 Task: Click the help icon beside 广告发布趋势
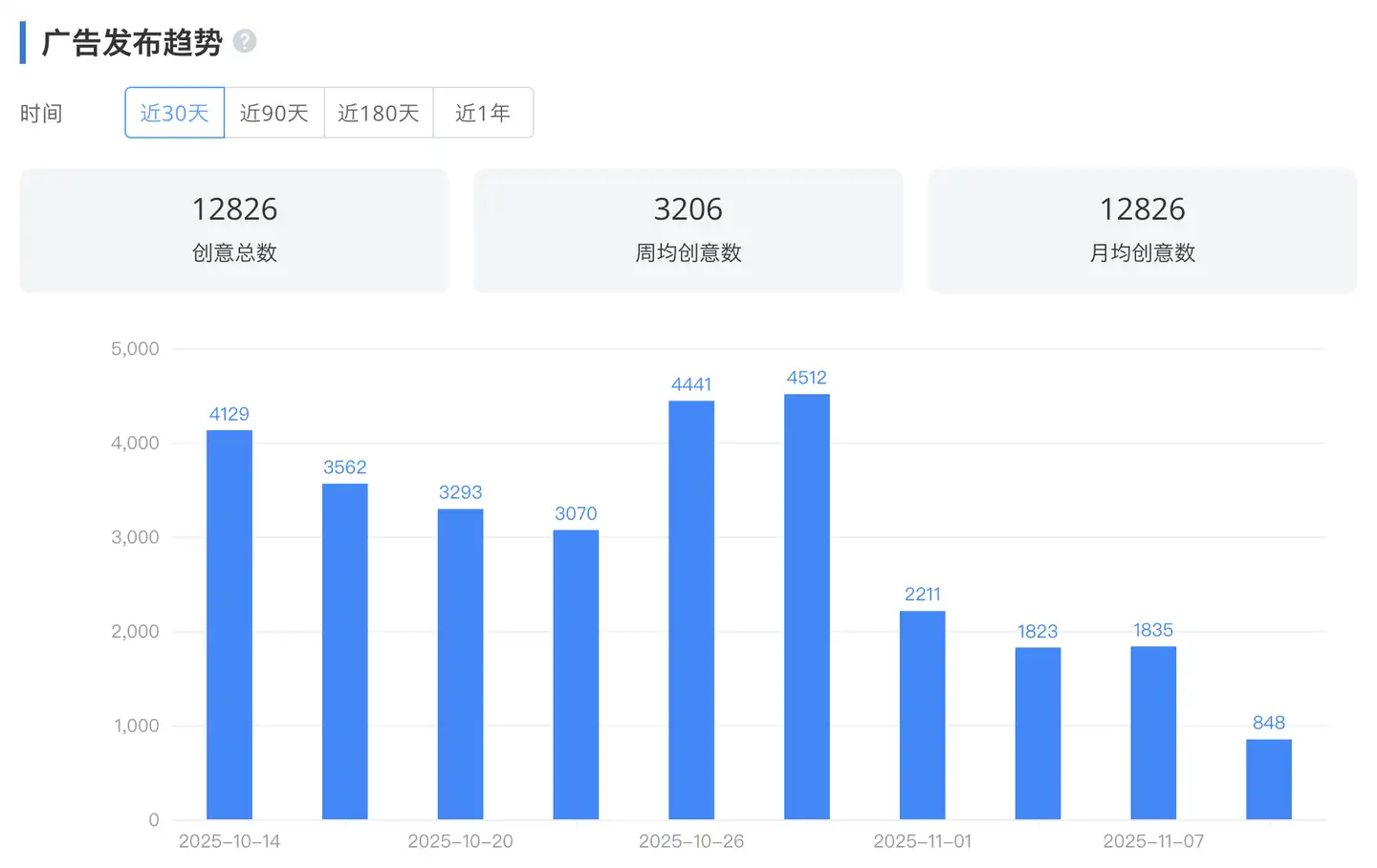coord(245,41)
